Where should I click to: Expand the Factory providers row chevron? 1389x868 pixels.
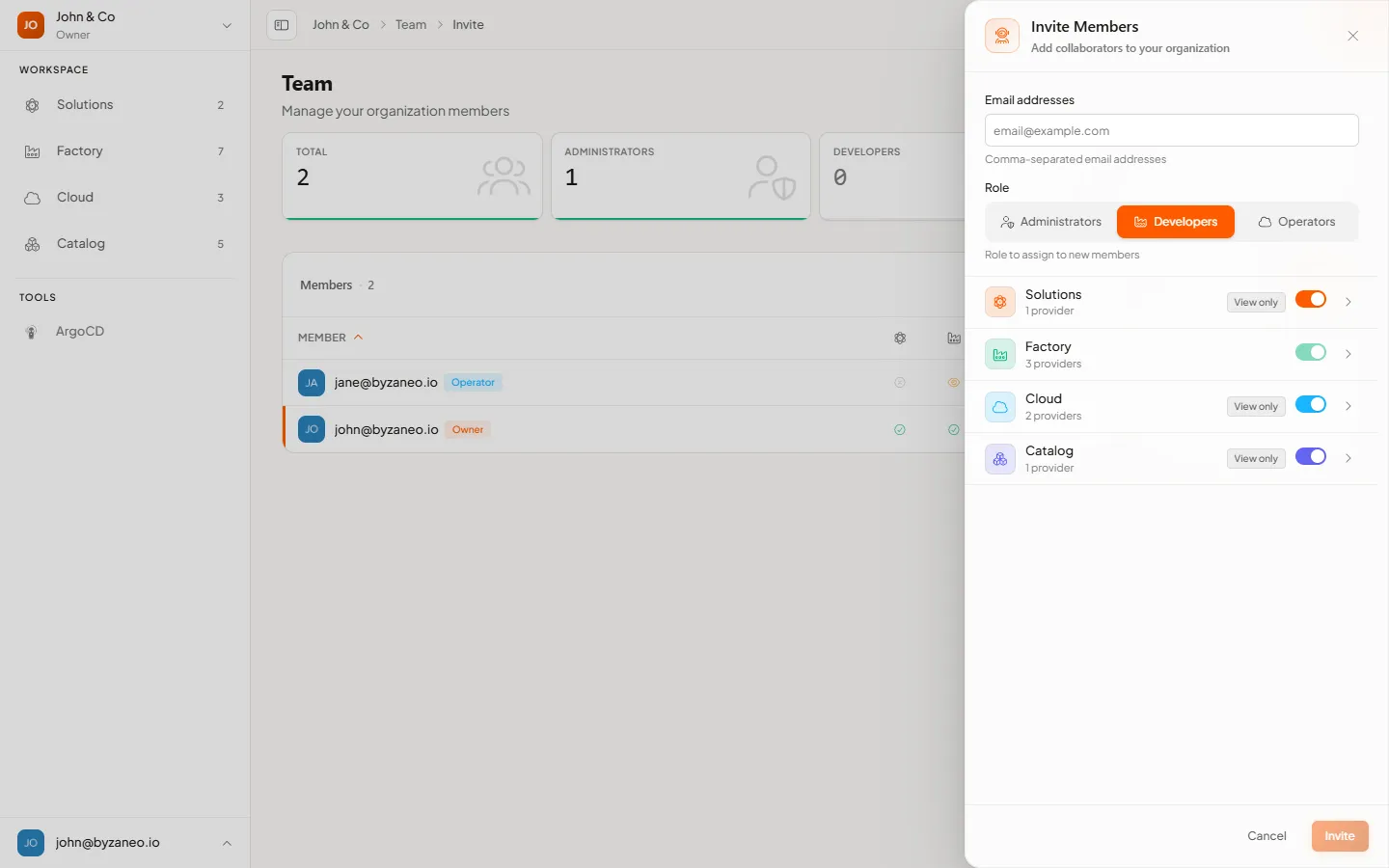pos(1348,354)
